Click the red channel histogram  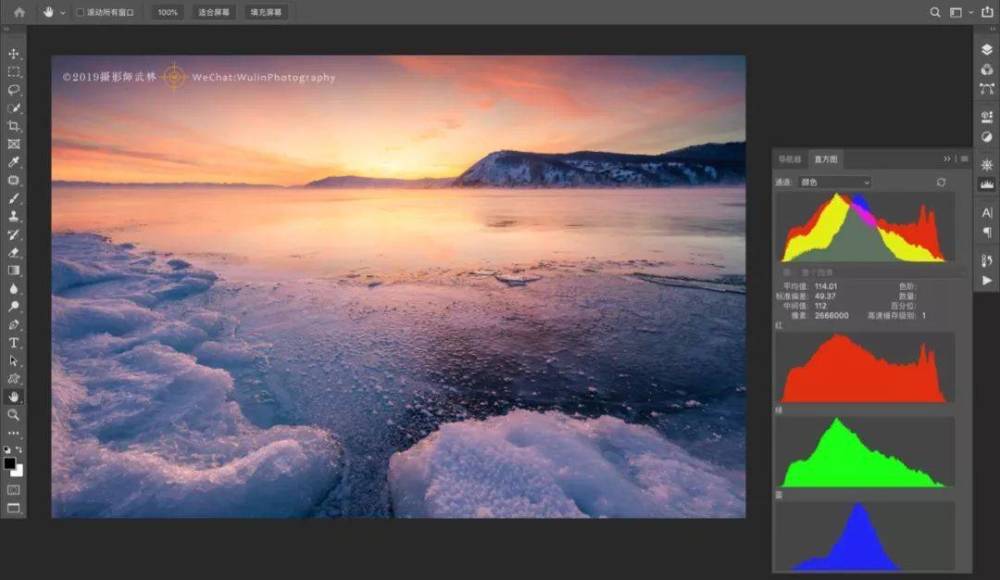[x=864, y=368]
